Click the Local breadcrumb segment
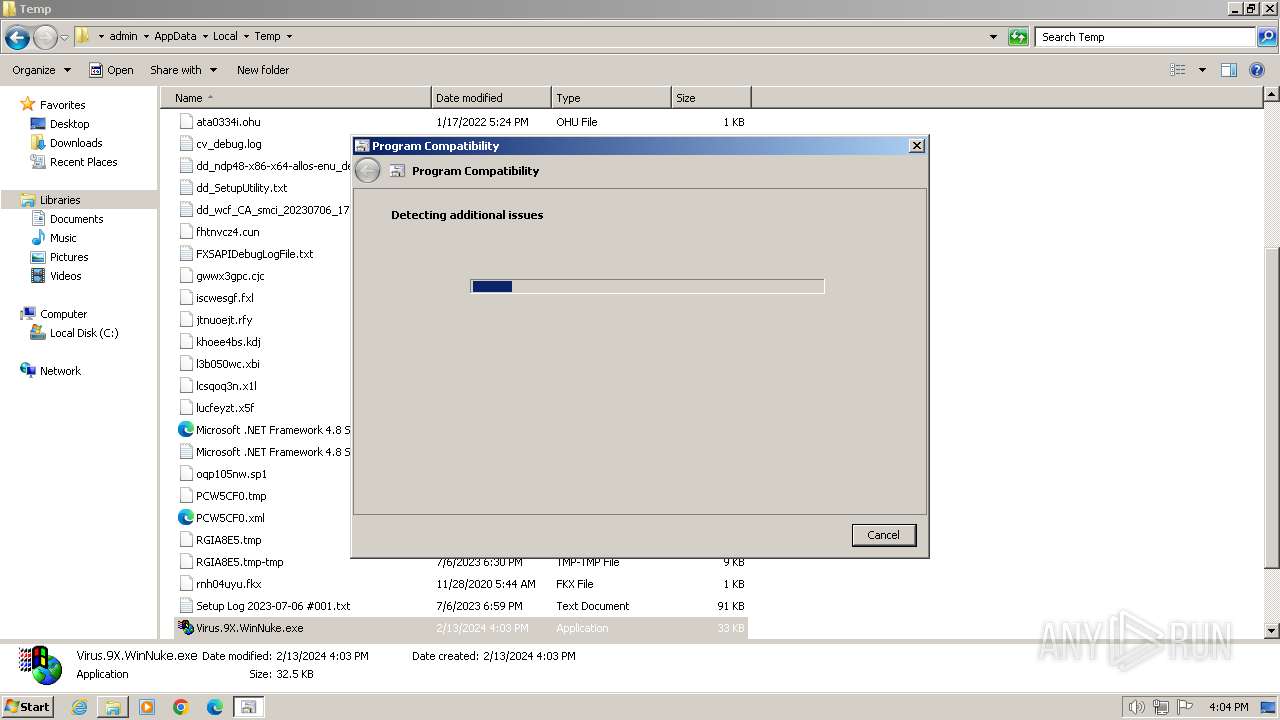This screenshot has width=1280, height=720. 225,36
